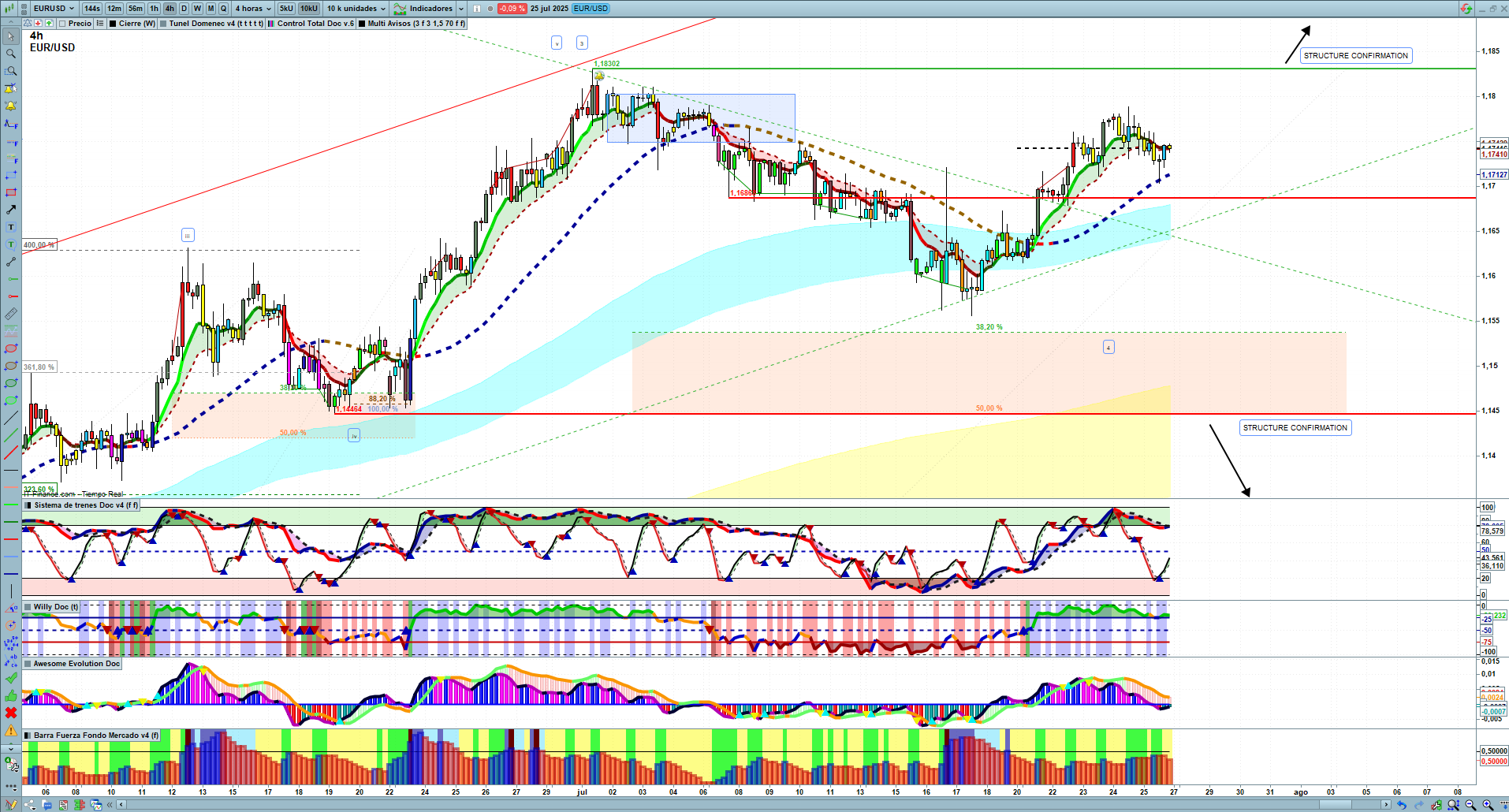Click the bell alert tool
The height and width of the screenshot is (812, 1509).
coord(11,106)
